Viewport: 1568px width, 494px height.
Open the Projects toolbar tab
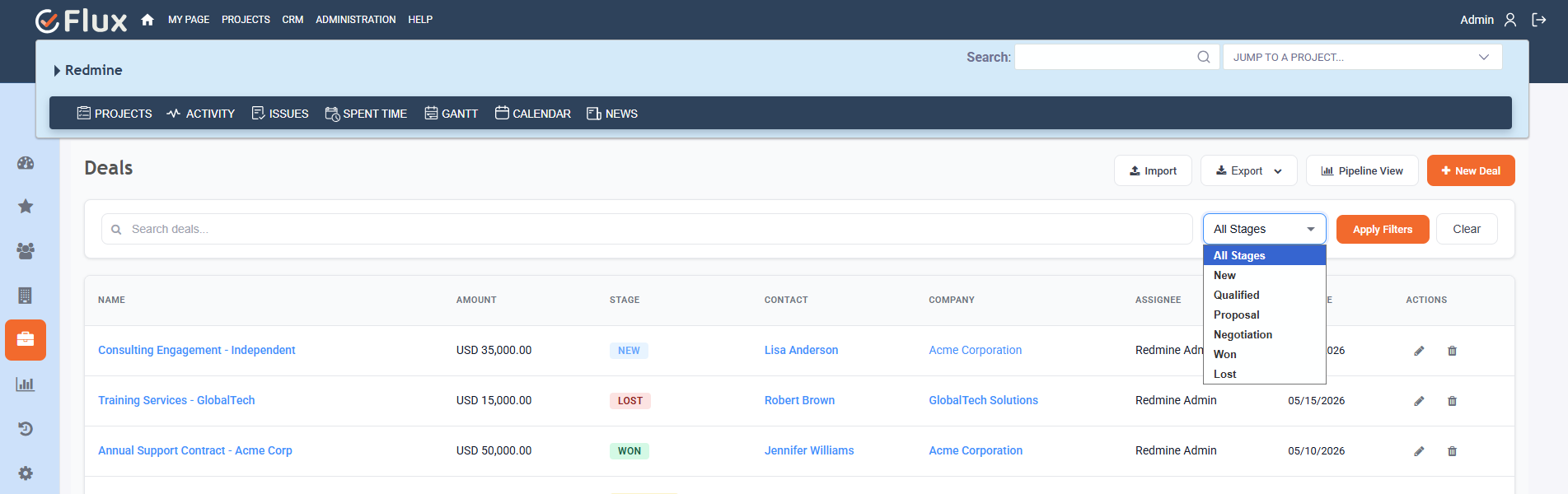[115, 114]
